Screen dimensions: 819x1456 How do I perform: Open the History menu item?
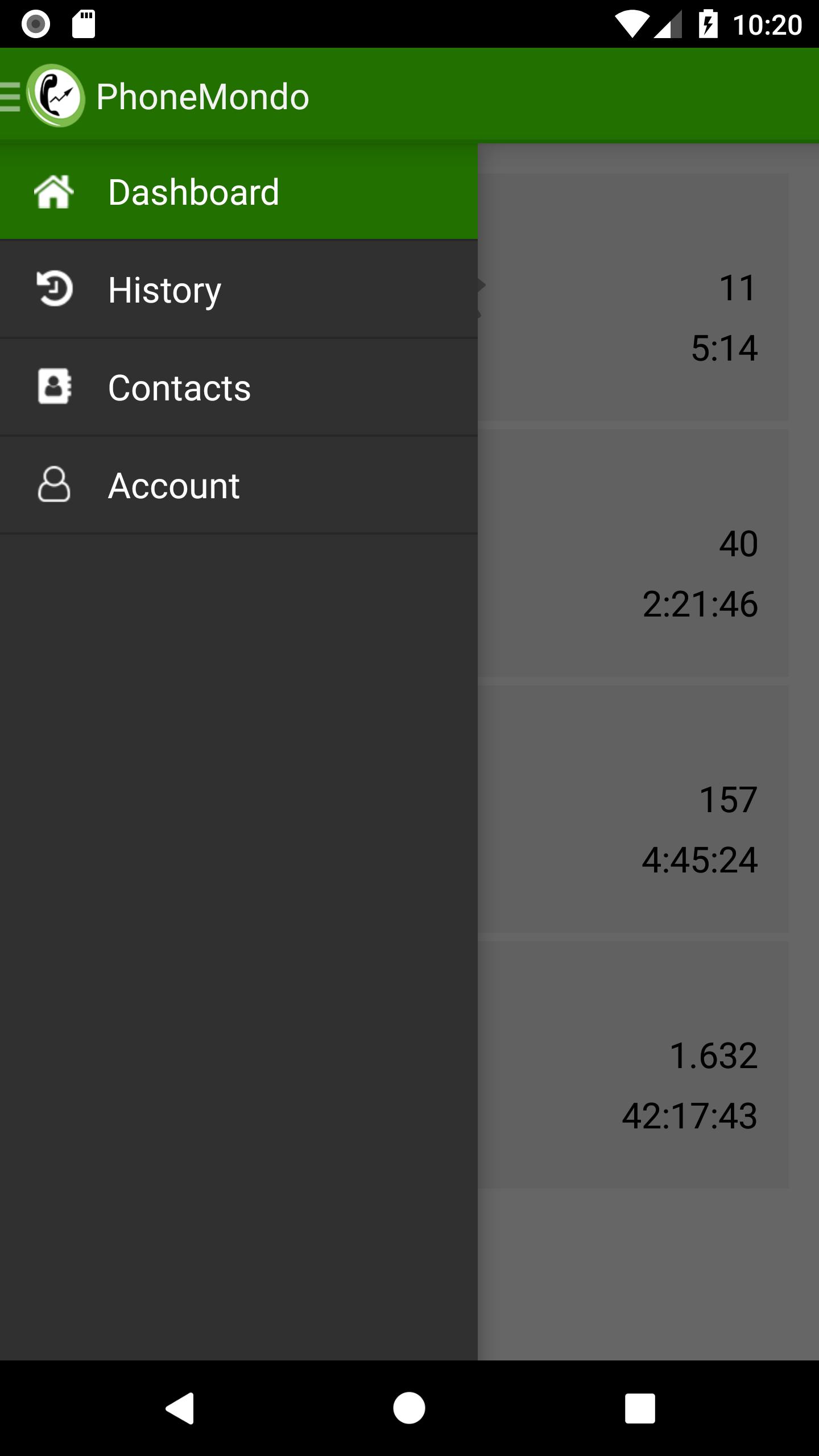click(x=239, y=289)
